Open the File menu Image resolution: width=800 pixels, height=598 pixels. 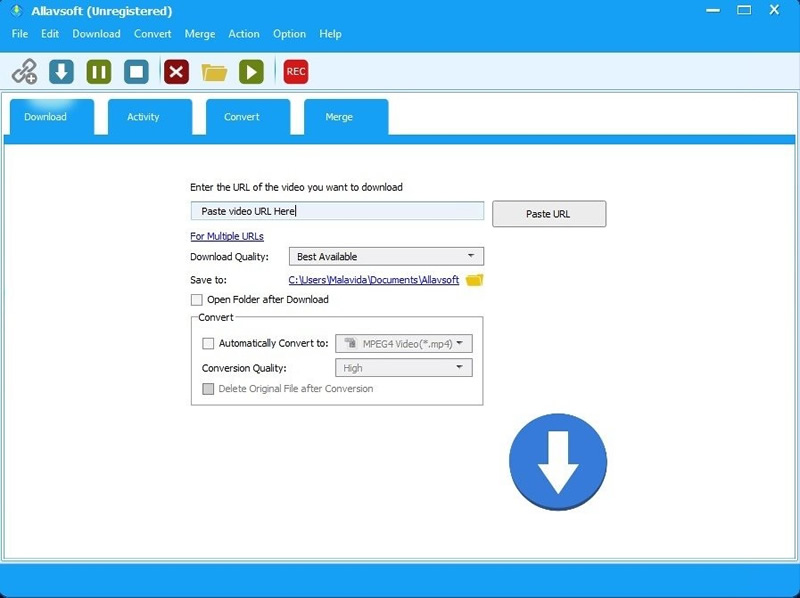click(x=20, y=34)
